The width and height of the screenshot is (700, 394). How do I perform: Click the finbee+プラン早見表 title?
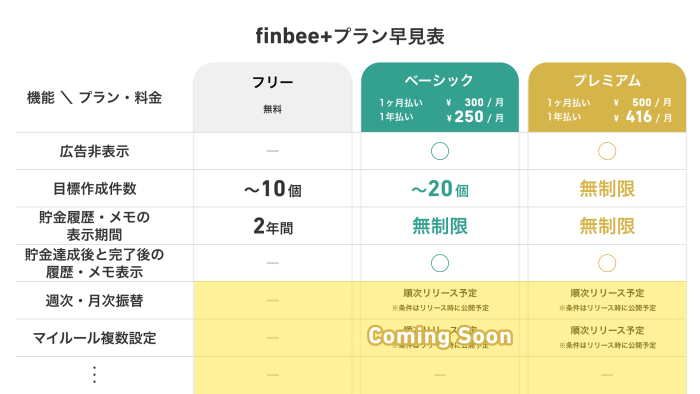click(x=350, y=36)
